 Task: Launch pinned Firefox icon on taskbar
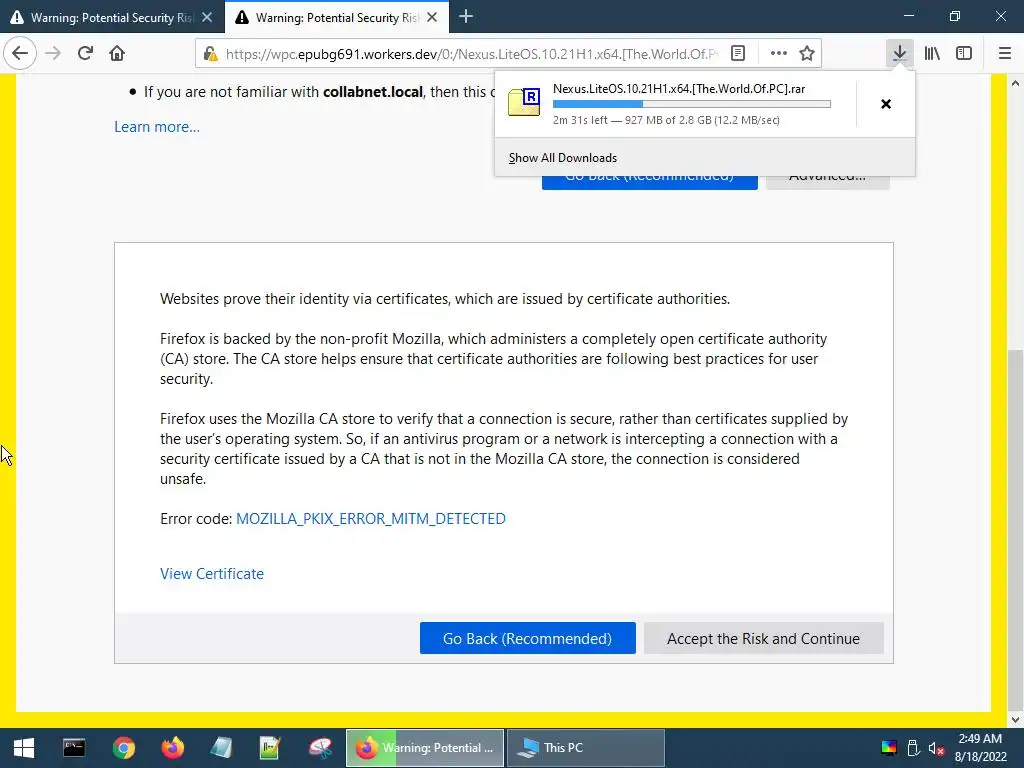point(173,748)
